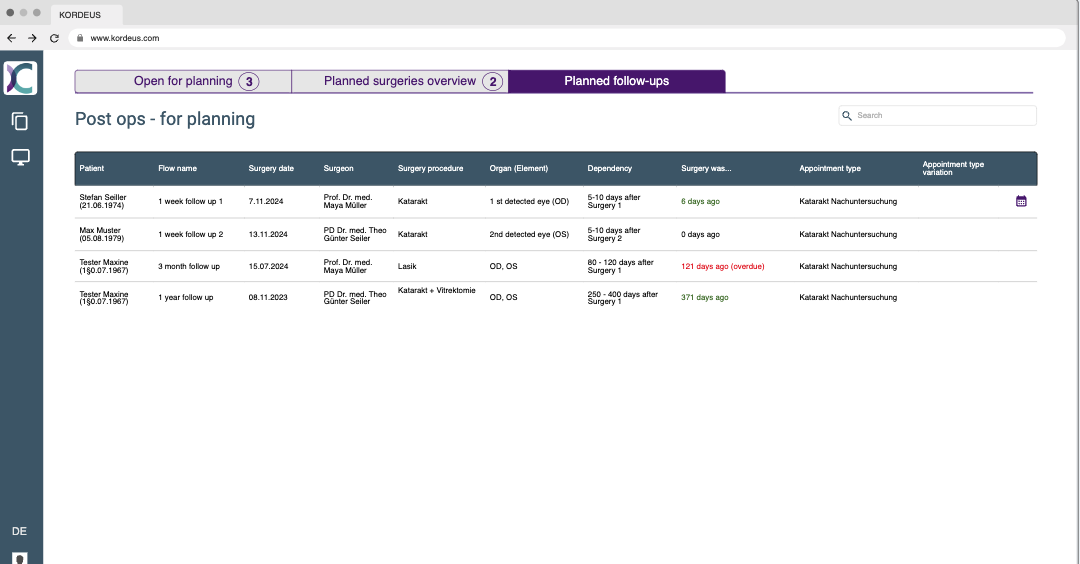Sort by Surgery date column header
This screenshot has width=1080, height=564.
271,168
